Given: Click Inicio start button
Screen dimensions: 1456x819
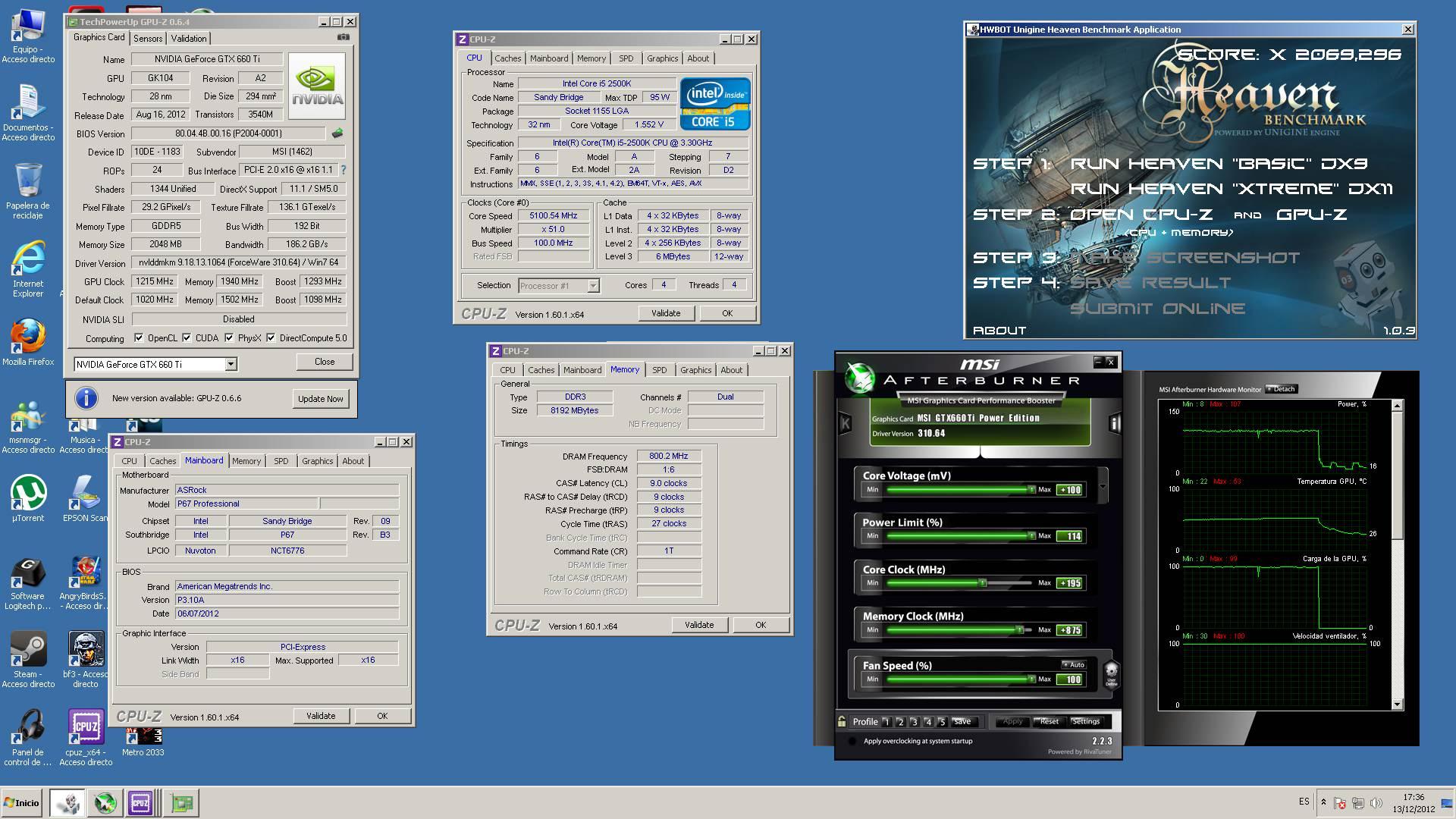Looking at the screenshot, I should tap(22, 802).
